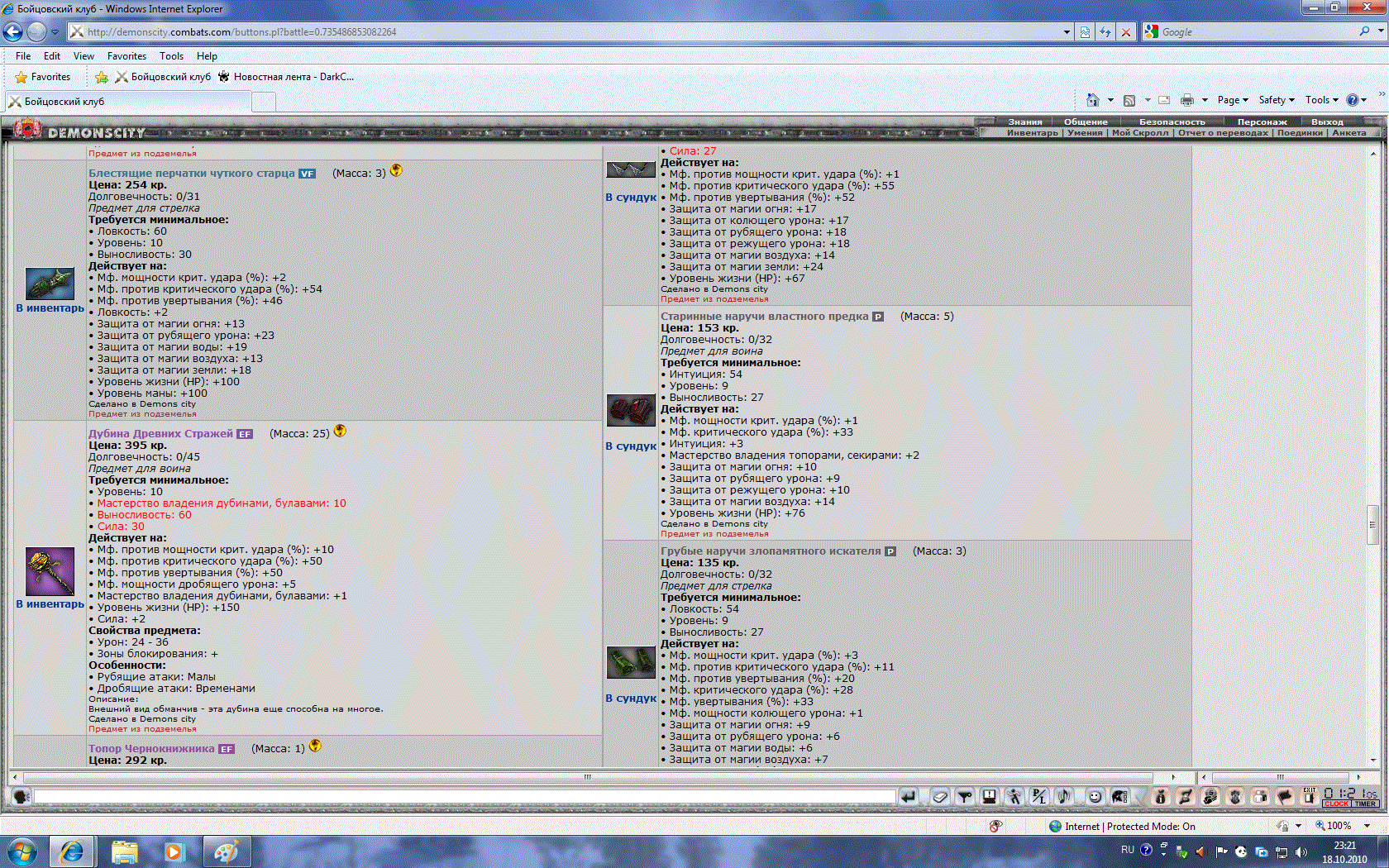Viewport: 1389px width, 868px height.
Task: Click the Home icon in command bar
Action: [1093, 100]
